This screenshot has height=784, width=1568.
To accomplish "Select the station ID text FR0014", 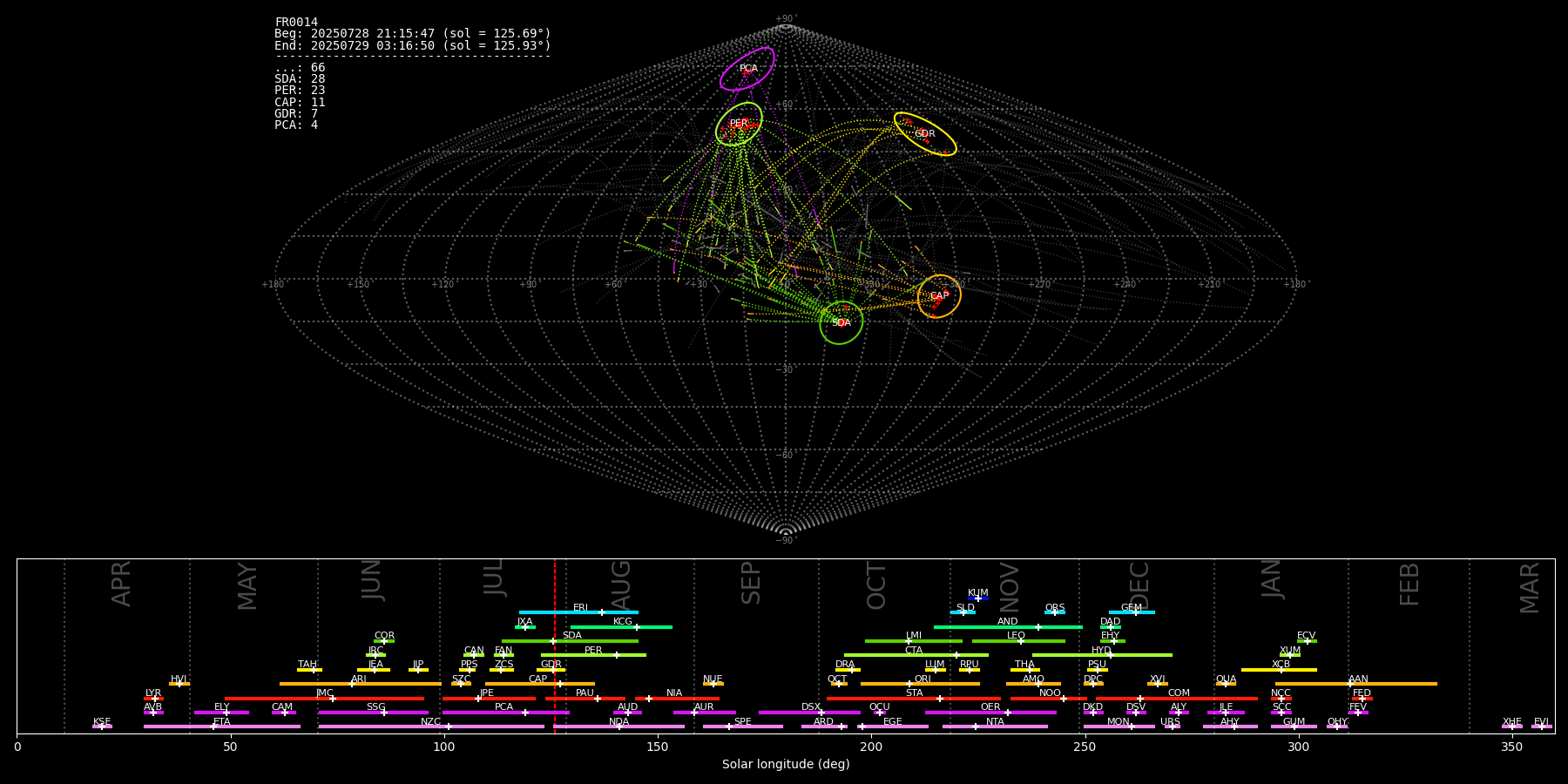I will coord(296,22).
